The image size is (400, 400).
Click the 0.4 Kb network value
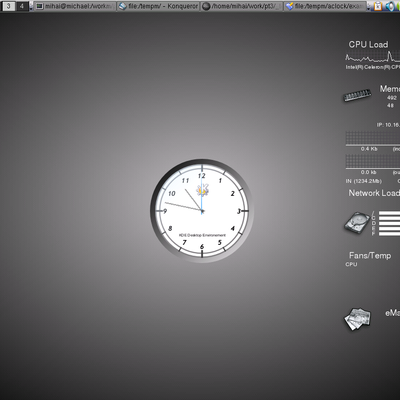tap(369, 149)
